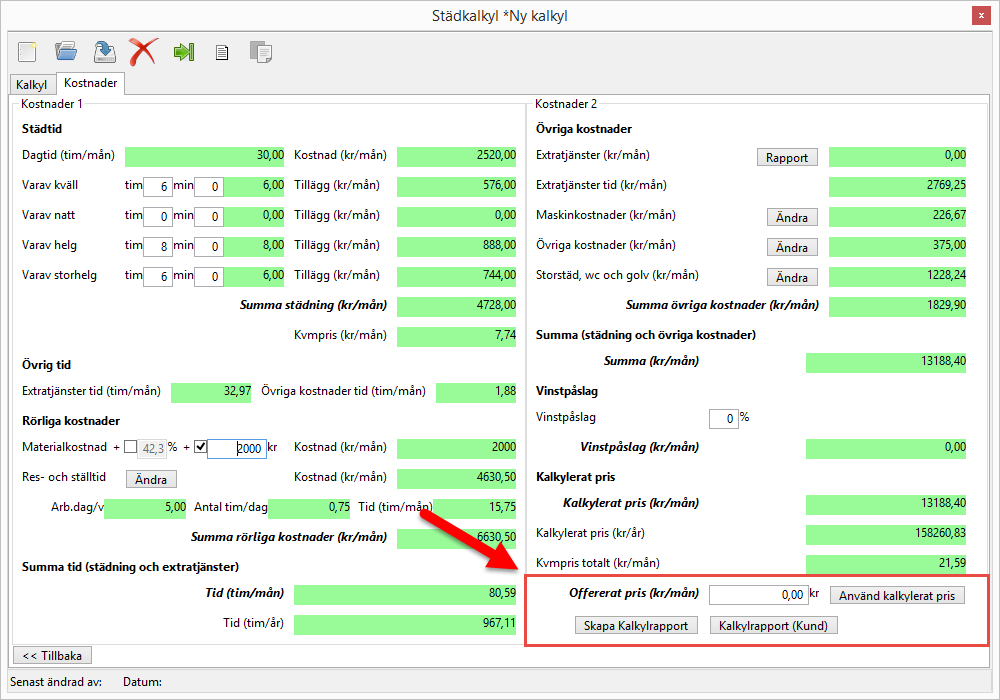Open a saved calculation via folder icon
The height and width of the screenshot is (700, 1000).
pos(66,51)
